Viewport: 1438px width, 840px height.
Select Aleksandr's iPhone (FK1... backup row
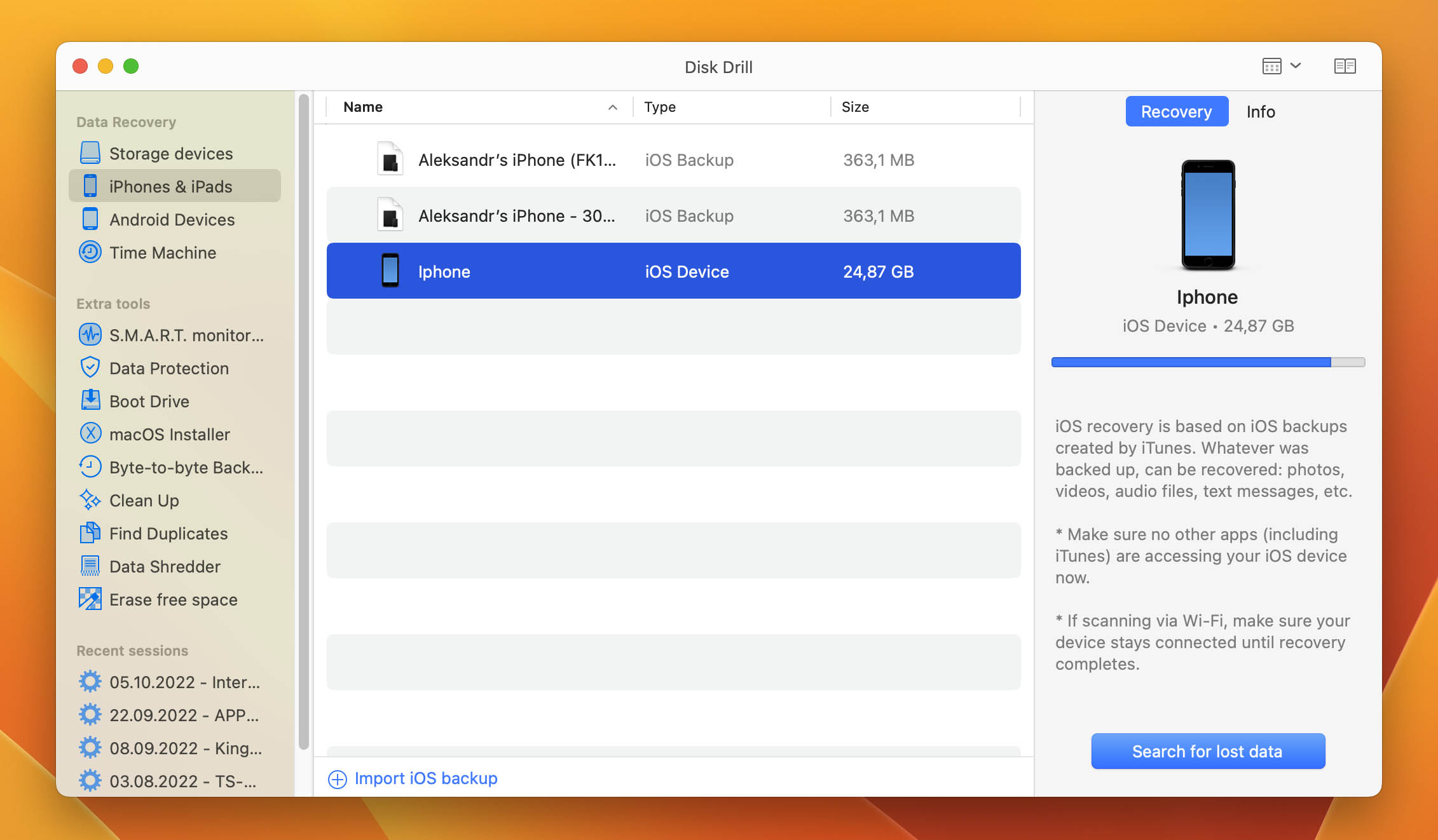click(x=674, y=159)
